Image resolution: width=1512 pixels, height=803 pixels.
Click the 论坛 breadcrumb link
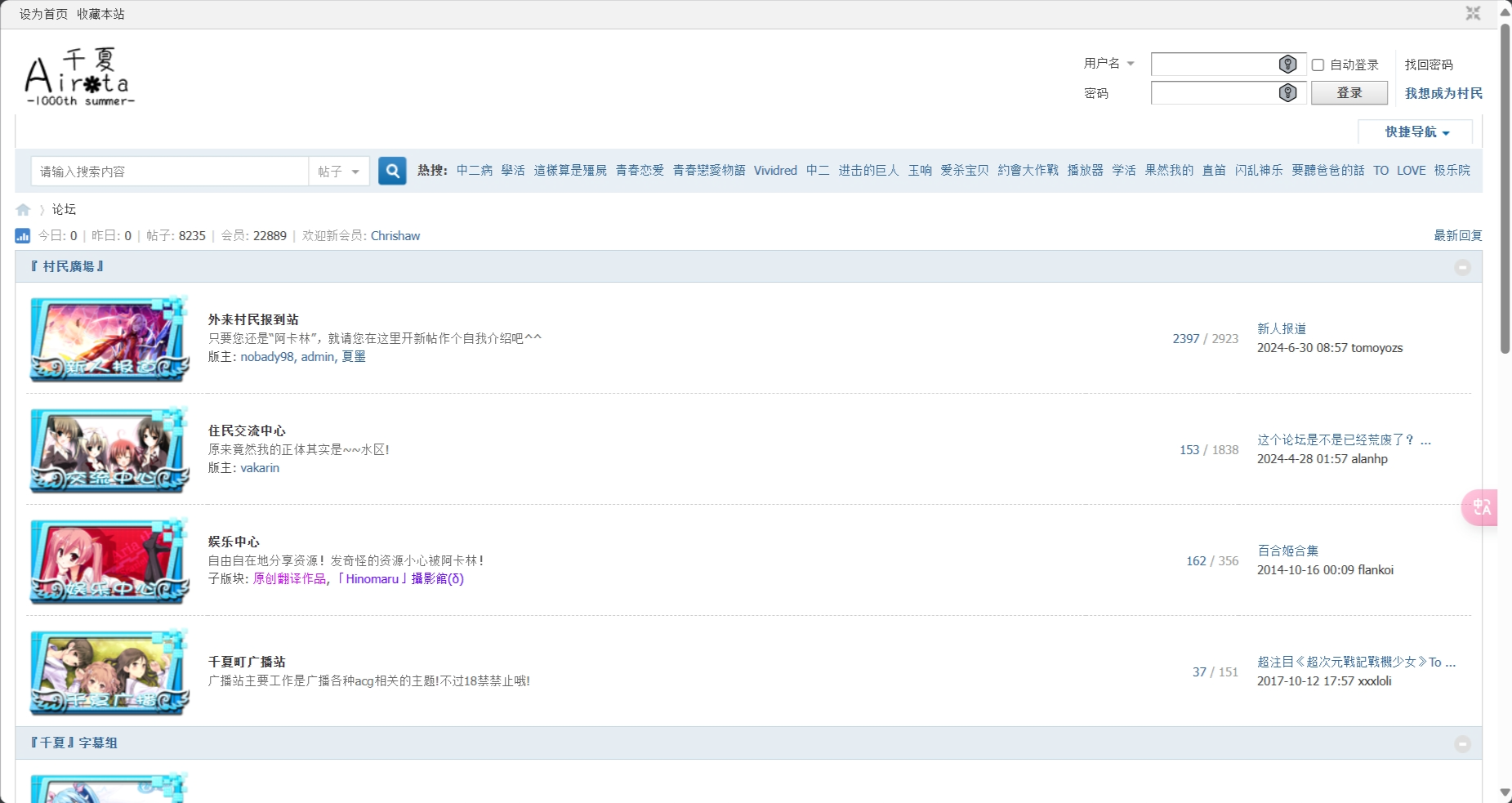click(64, 209)
